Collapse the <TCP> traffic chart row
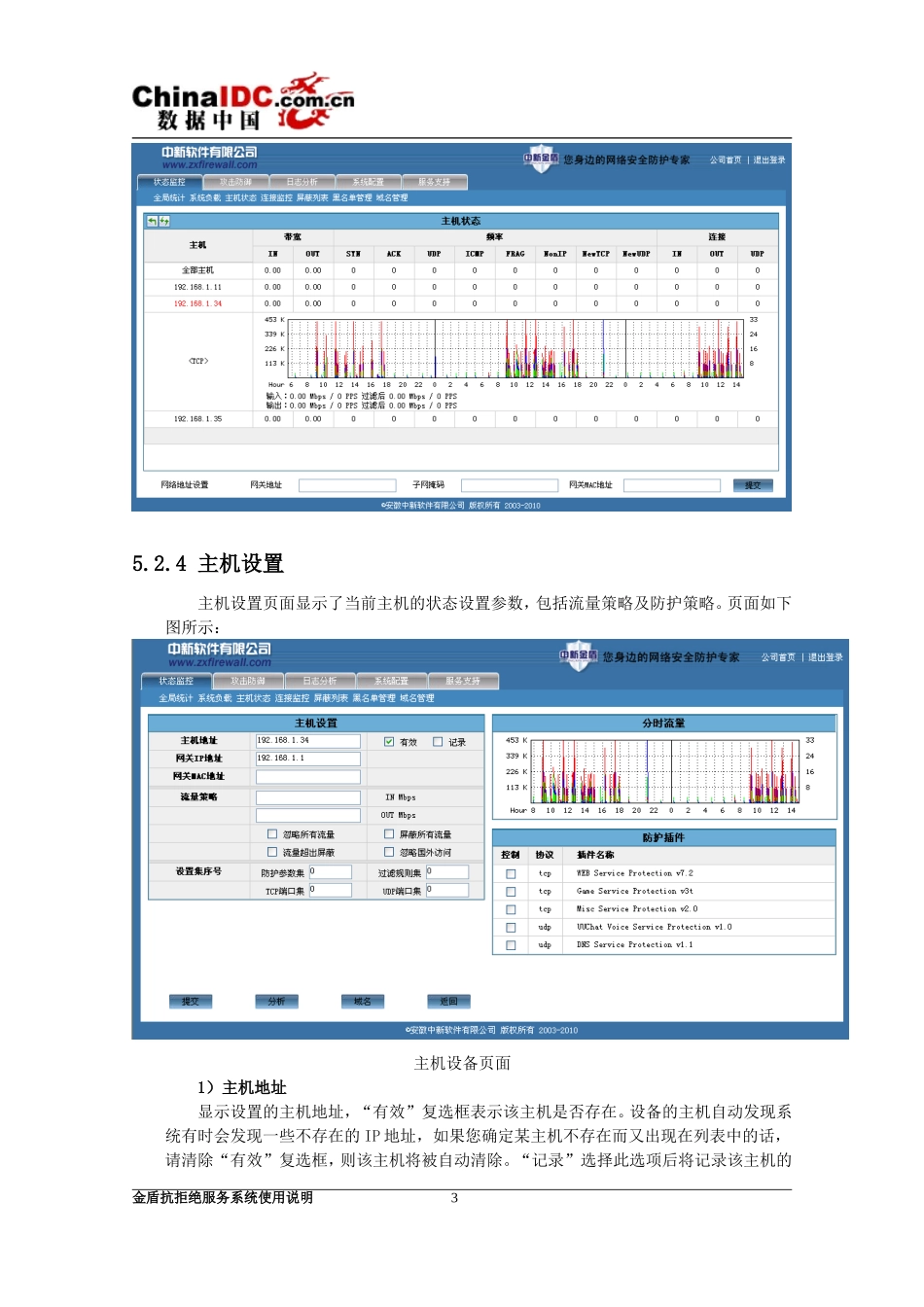 pyautogui.click(x=198, y=361)
